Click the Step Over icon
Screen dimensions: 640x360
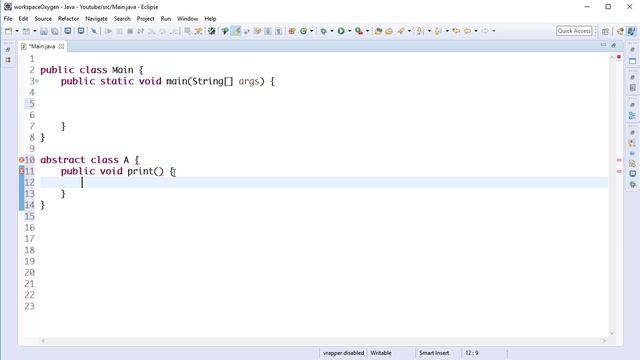pyautogui.click(x=162, y=31)
